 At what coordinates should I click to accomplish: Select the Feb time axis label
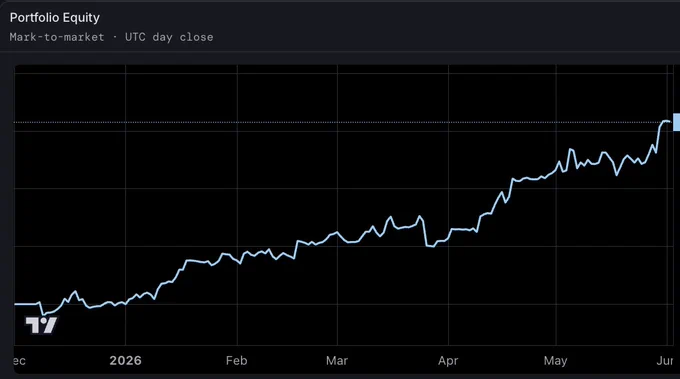[x=237, y=360]
